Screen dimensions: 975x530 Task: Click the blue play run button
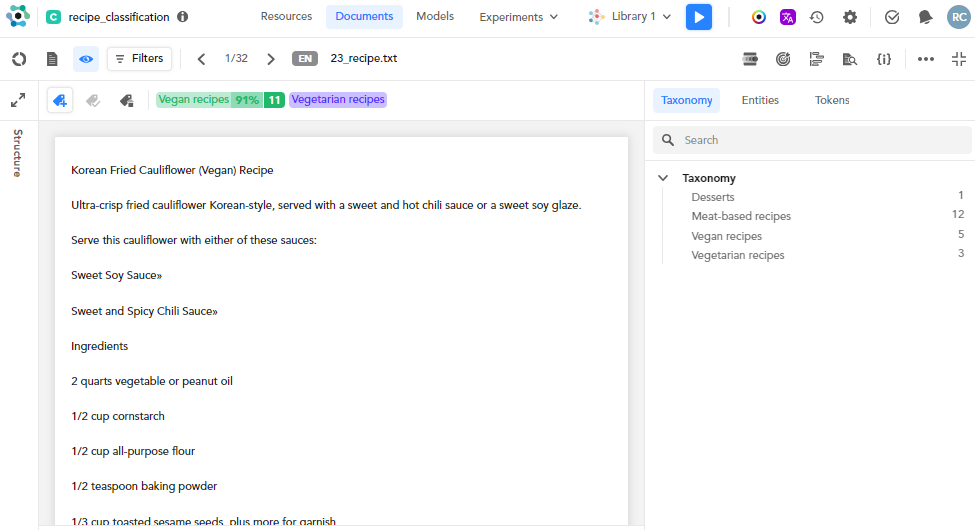click(699, 17)
